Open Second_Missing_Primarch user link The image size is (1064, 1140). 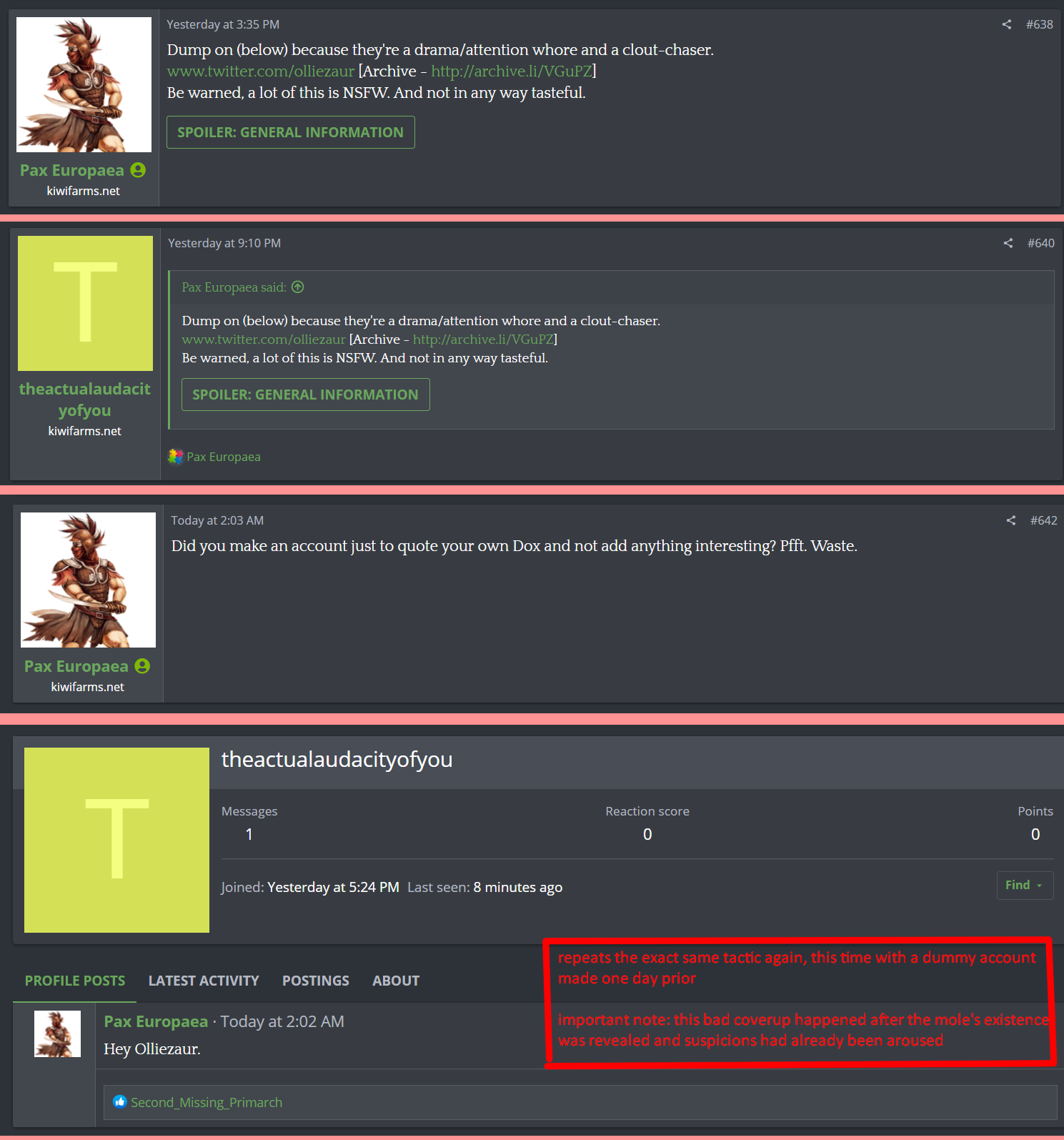click(207, 1102)
